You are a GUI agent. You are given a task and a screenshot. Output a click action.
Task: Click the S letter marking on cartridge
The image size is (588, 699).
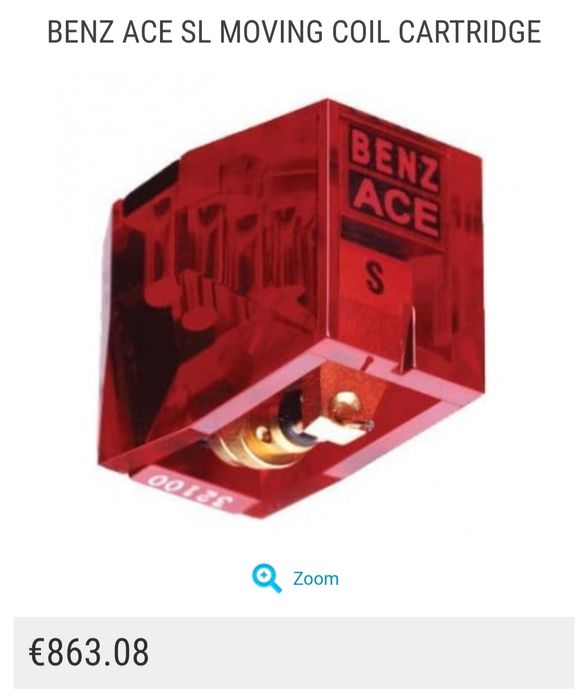374,277
